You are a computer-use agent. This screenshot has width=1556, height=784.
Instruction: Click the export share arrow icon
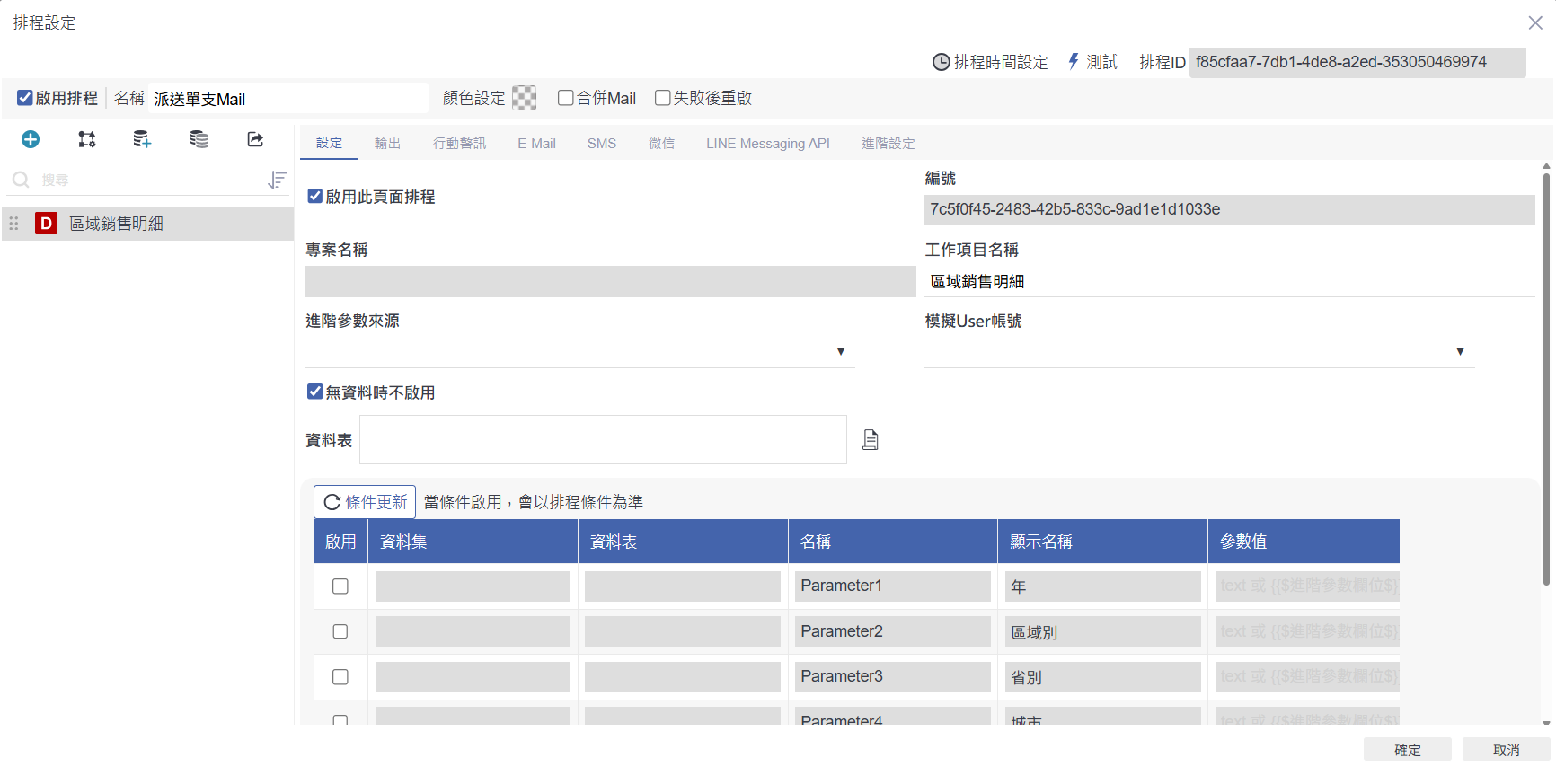[255, 139]
